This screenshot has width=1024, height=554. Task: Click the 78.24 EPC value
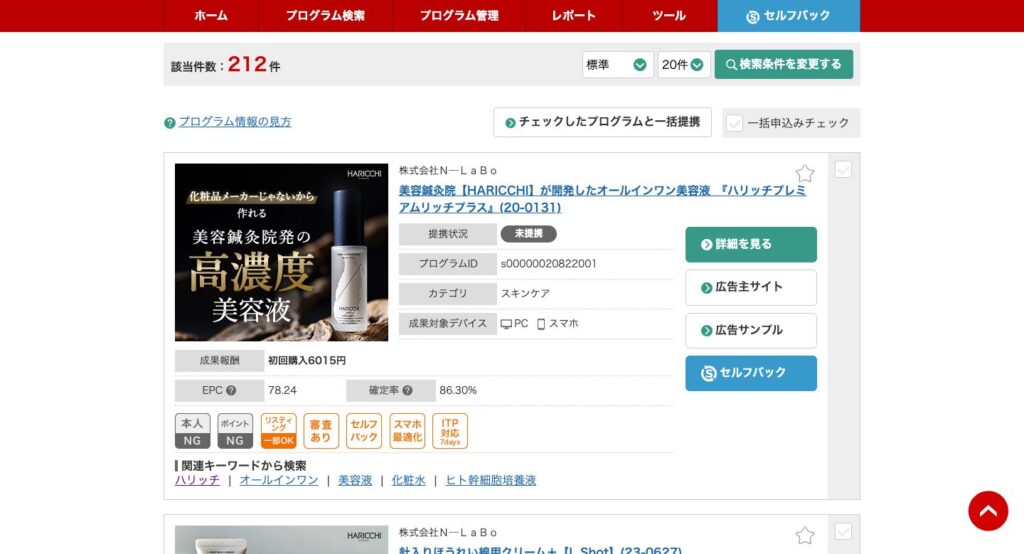click(x=282, y=391)
